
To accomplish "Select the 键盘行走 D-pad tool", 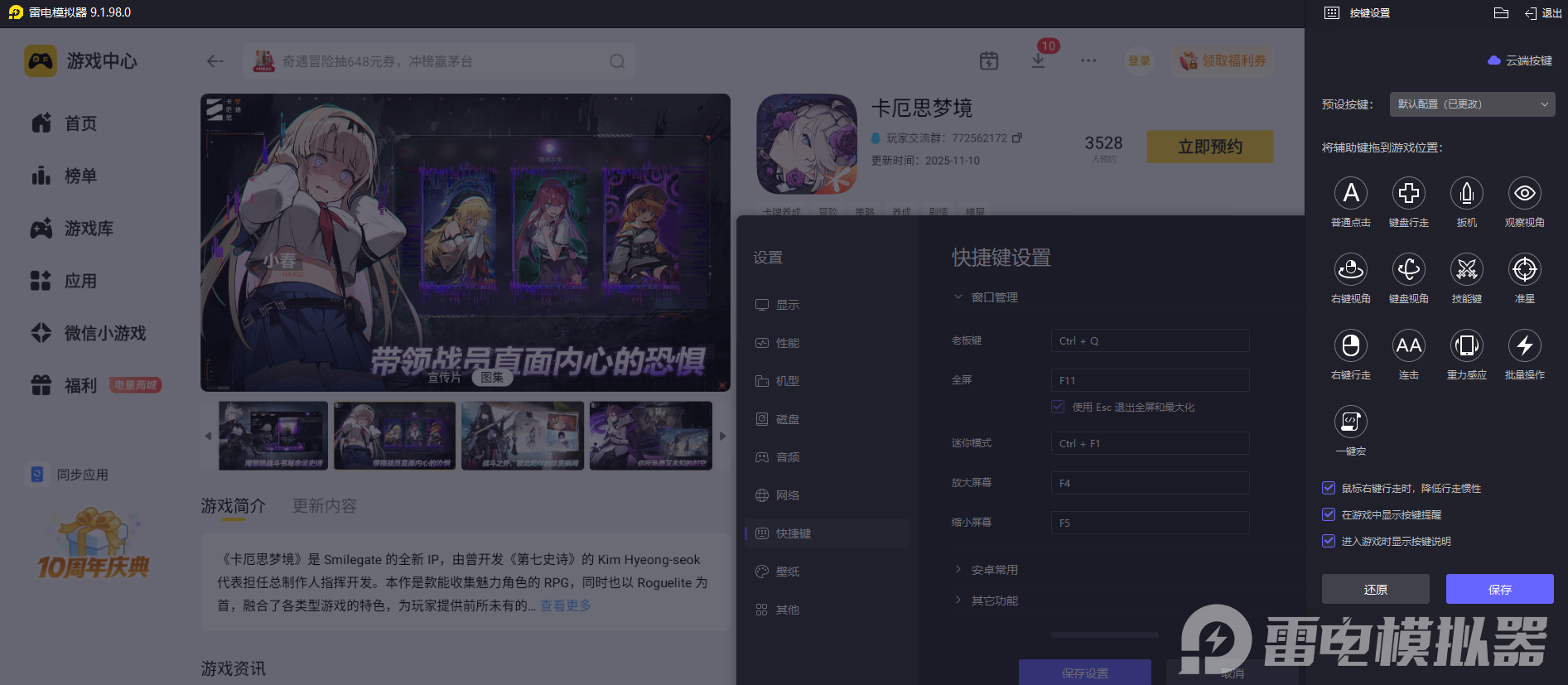I will pyautogui.click(x=1409, y=193).
